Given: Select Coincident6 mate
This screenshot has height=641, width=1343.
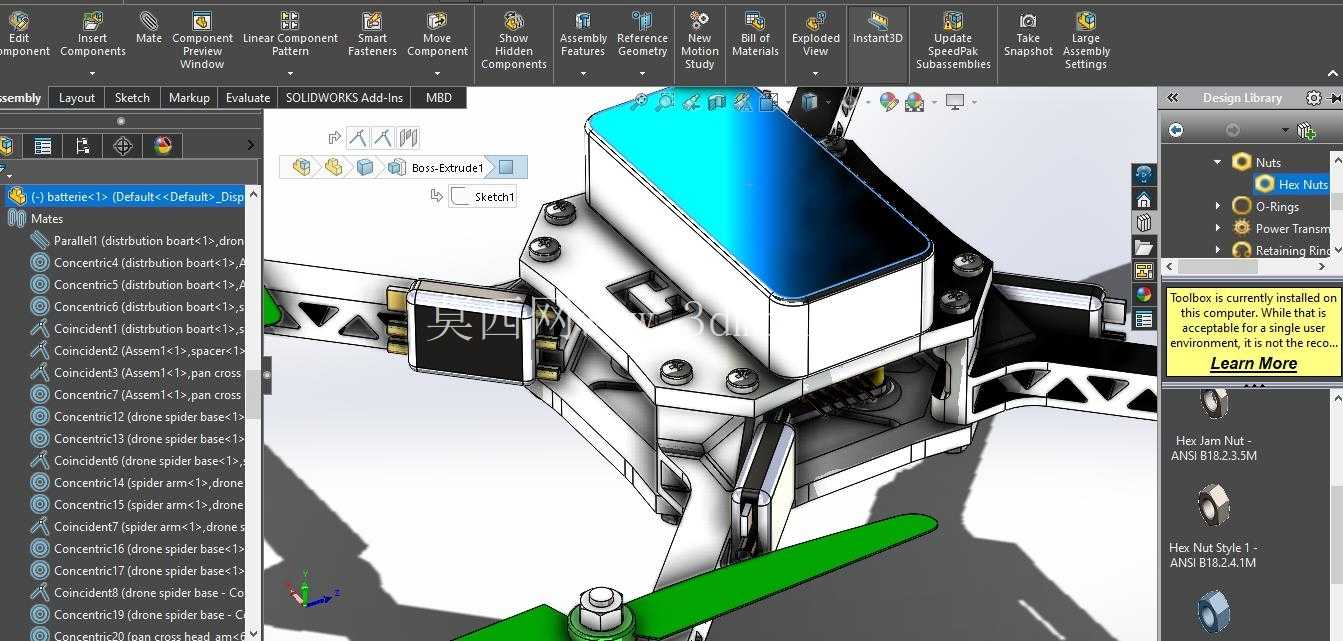Looking at the screenshot, I should 137,460.
